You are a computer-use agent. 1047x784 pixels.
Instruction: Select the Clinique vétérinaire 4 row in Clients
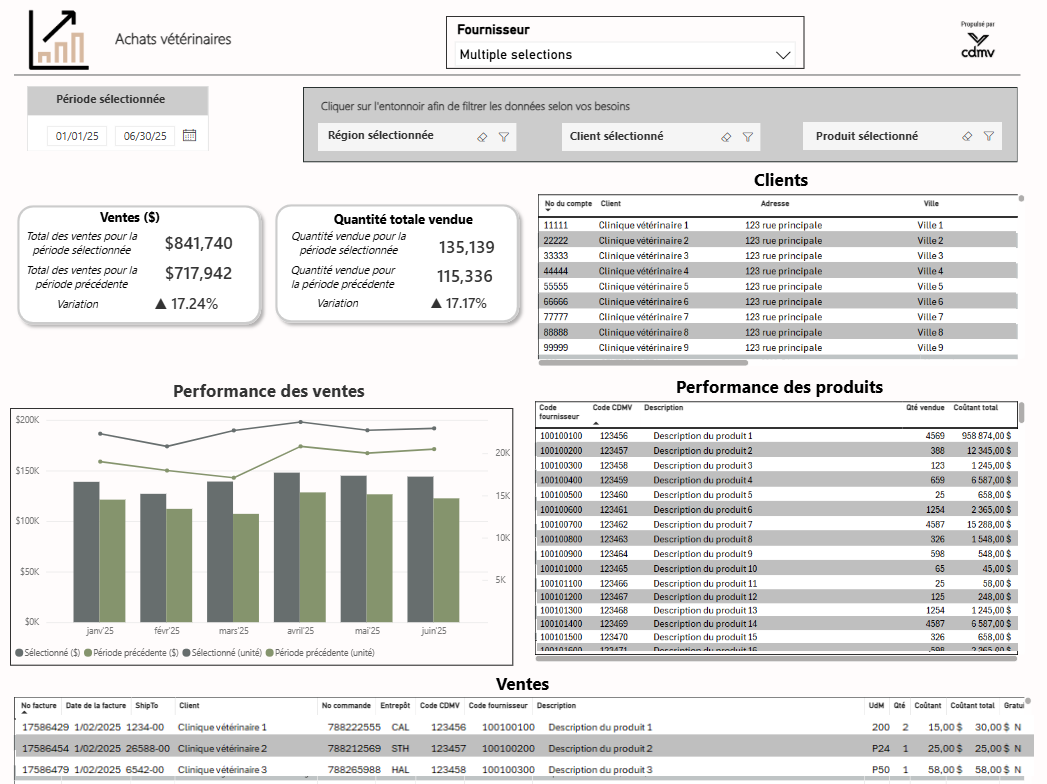[643, 271]
